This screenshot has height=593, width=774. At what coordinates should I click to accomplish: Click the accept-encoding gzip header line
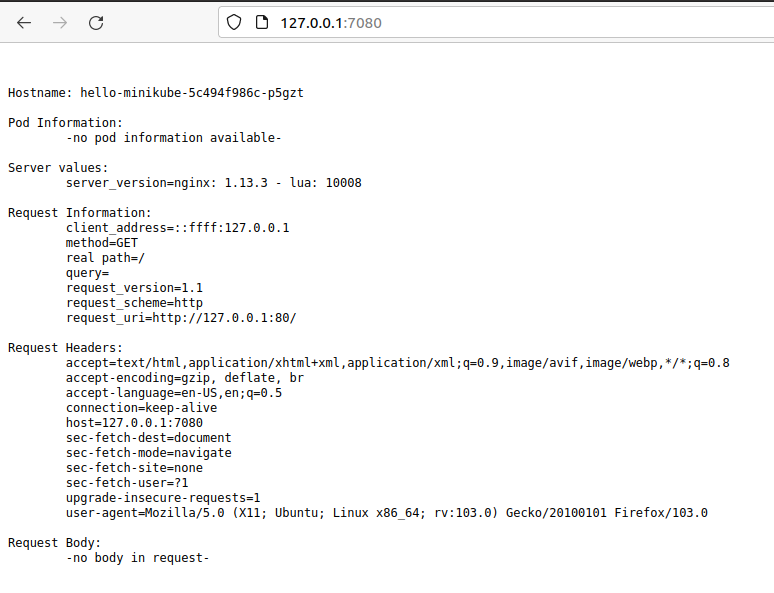[x=184, y=378]
